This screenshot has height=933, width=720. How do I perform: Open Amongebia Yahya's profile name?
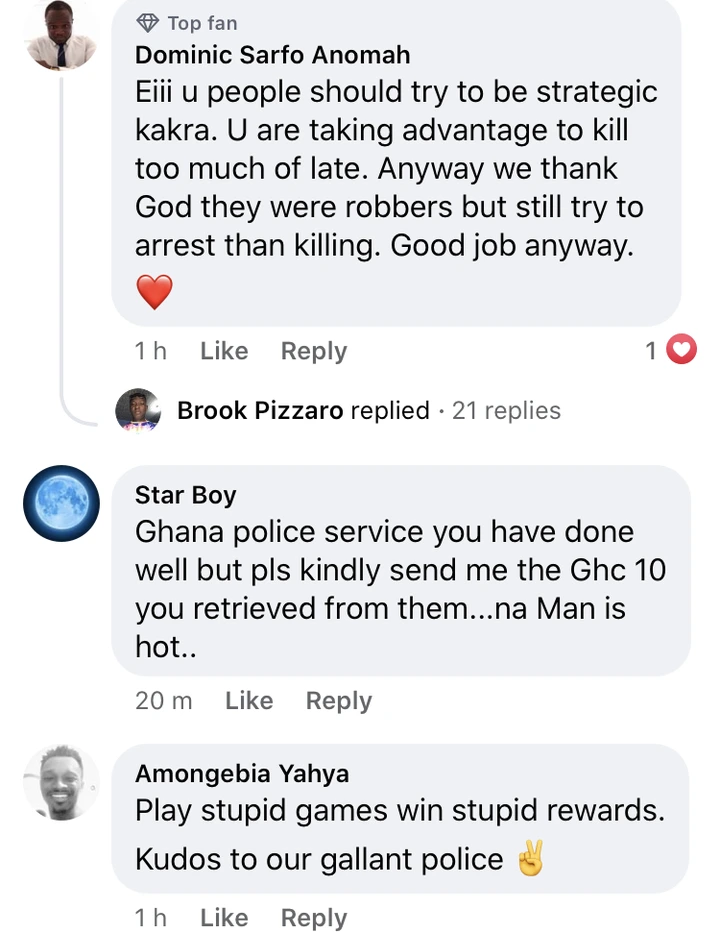coord(242,773)
